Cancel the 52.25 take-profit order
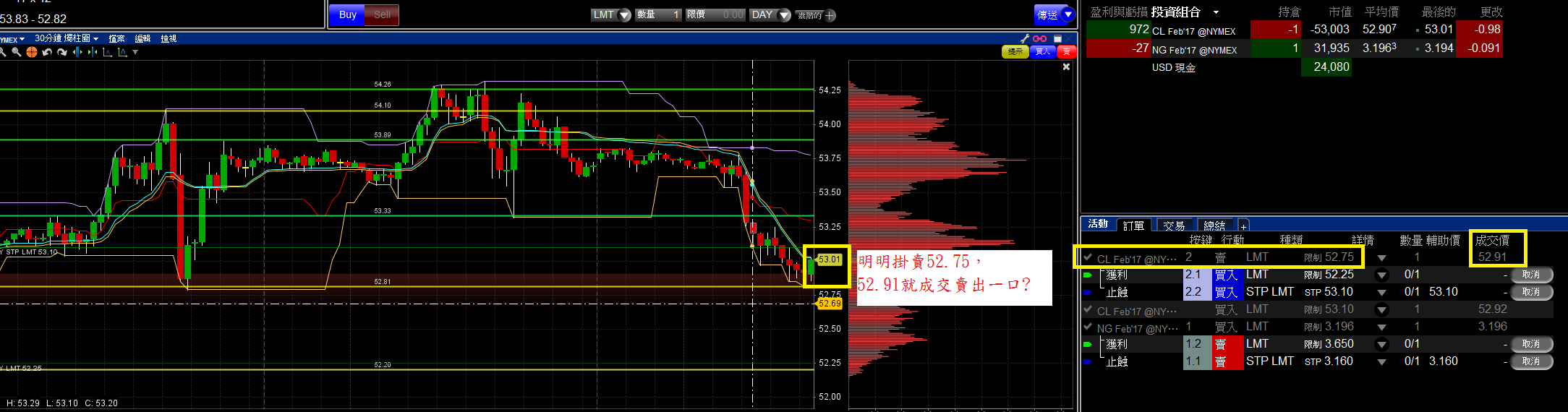Image resolution: width=1568 pixels, height=412 pixels. pos(1531,275)
